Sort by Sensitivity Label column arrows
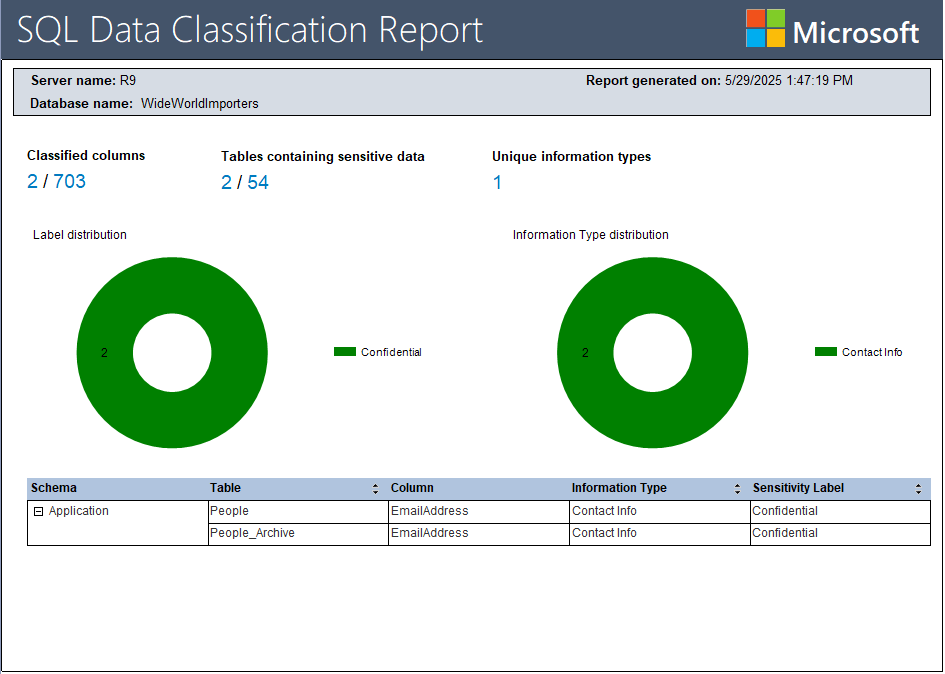This screenshot has width=945, height=674. [x=918, y=489]
